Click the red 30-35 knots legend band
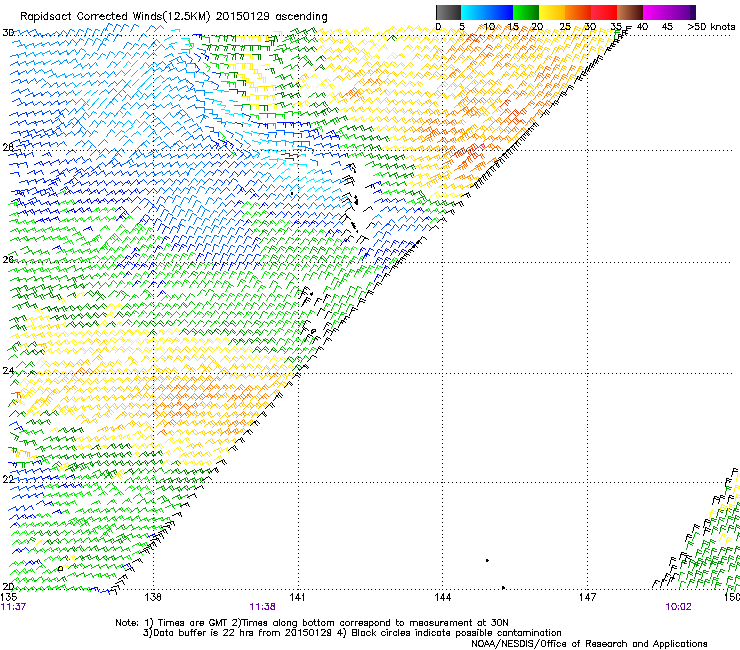Viewport: 740px width, 650px height. (604, 12)
